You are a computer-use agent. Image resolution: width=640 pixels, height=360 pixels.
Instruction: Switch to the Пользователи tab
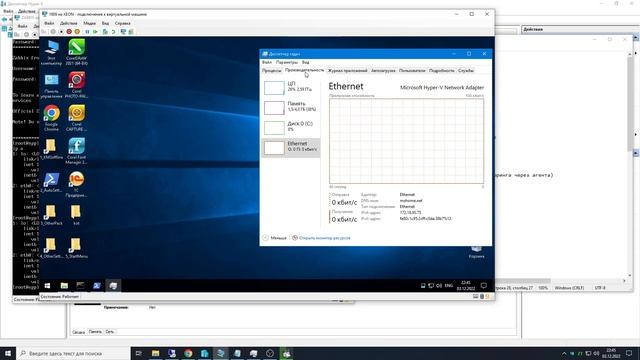(x=412, y=71)
